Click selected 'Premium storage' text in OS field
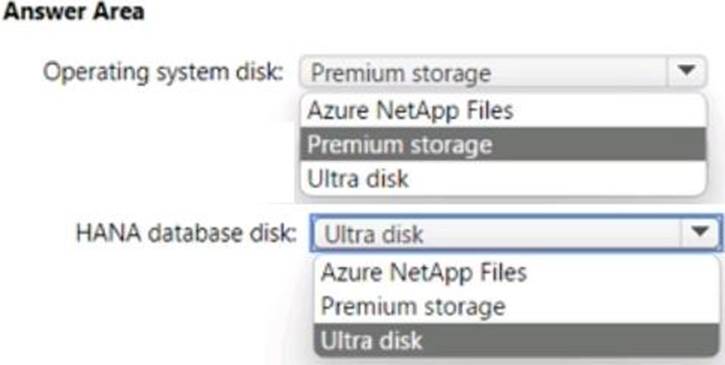The width and height of the screenshot is (725, 365). click(x=400, y=73)
